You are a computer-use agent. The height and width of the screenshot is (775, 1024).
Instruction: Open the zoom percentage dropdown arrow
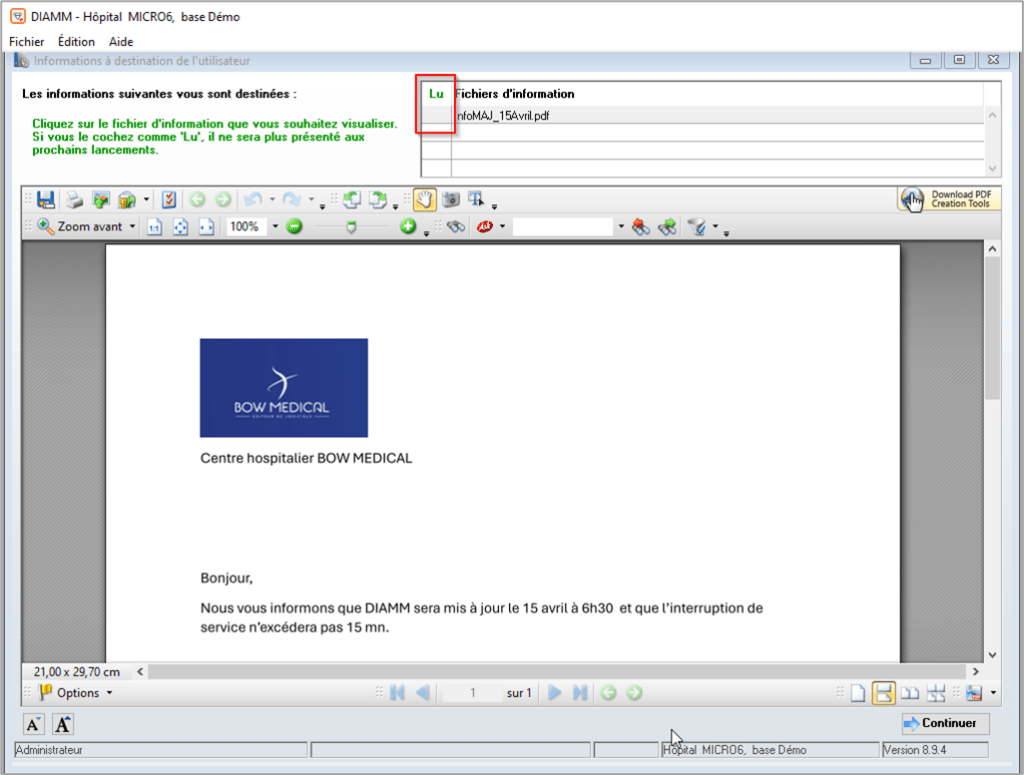tap(275, 227)
